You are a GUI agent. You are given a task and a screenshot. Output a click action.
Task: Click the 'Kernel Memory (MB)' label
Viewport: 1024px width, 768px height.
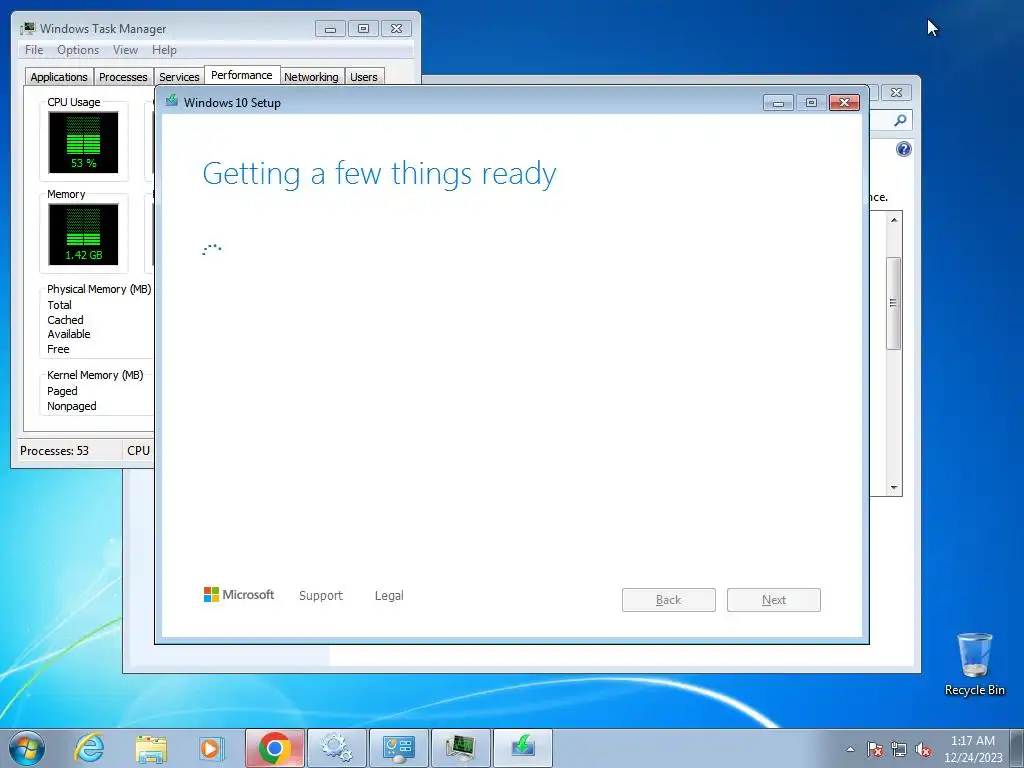pos(95,375)
